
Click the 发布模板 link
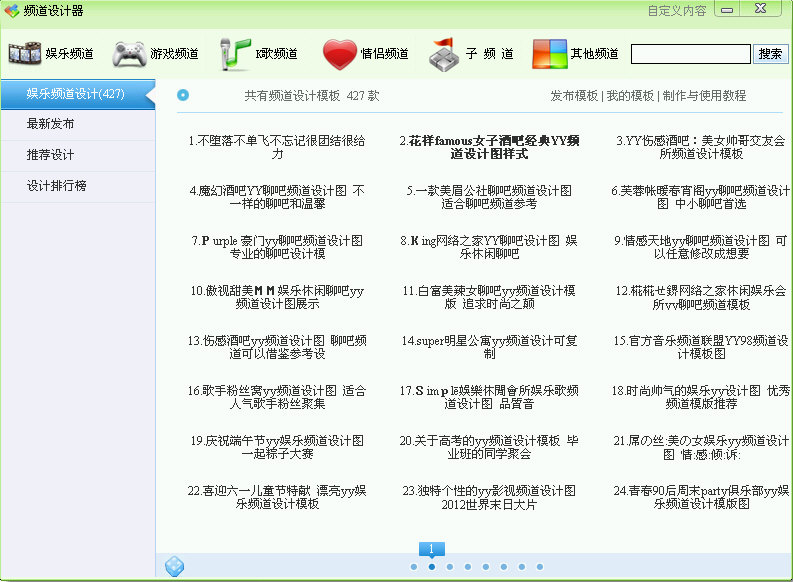[574, 96]
